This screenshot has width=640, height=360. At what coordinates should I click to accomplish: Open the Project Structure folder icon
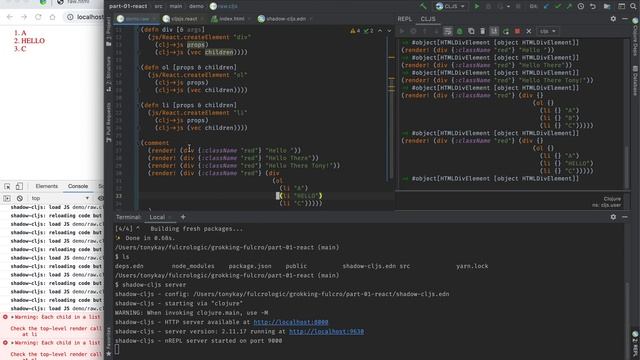(607, 7)
